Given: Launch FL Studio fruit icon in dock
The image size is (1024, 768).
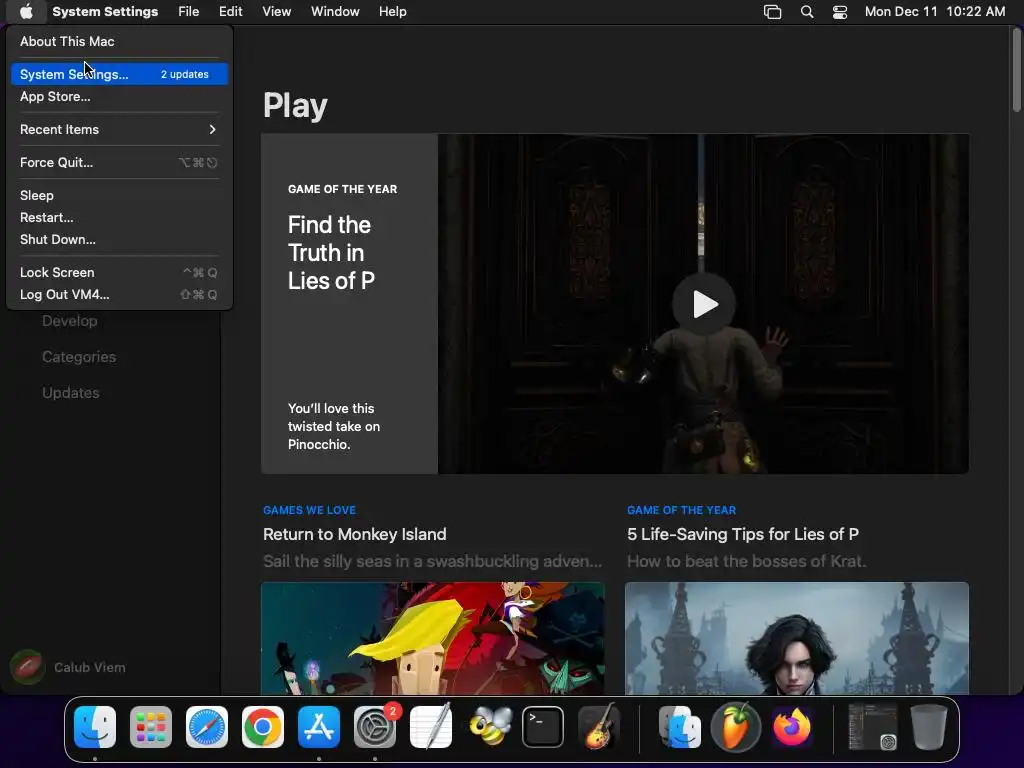Looking at the screenshot, I should [735, 727].
